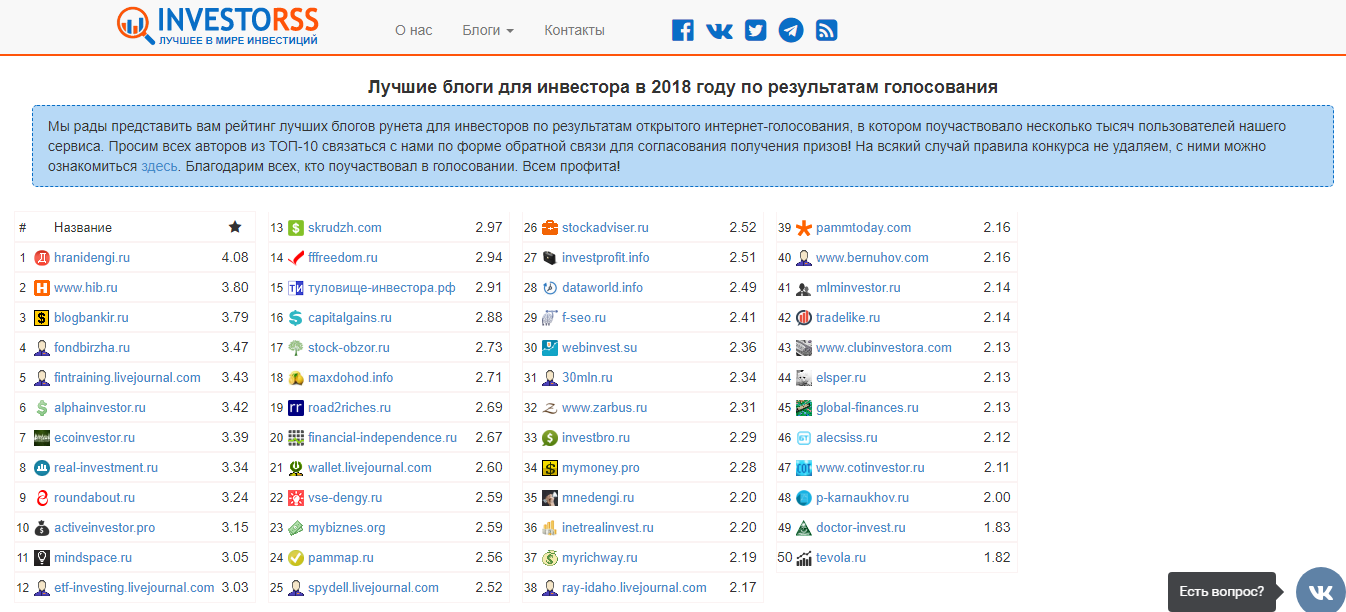Open ecoinvestor.ru blog link
The image size is (1346, 612).
tap(94, 438)
